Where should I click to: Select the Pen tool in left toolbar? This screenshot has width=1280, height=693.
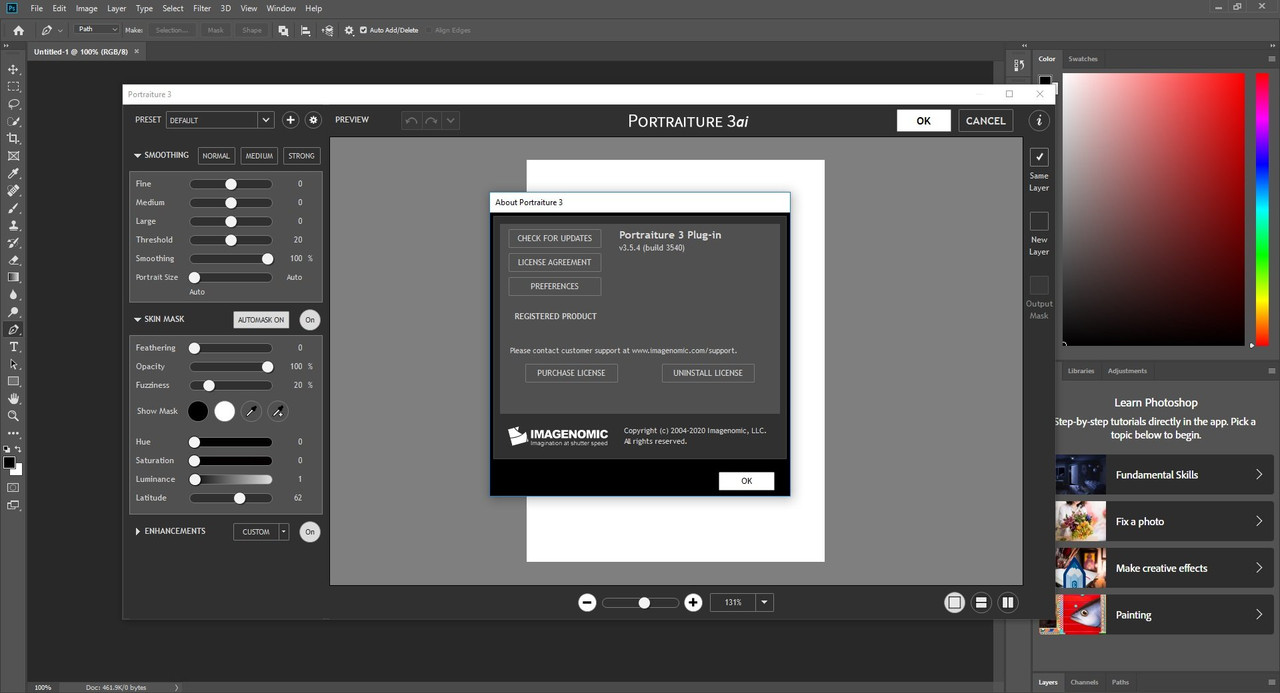point(13,329)
